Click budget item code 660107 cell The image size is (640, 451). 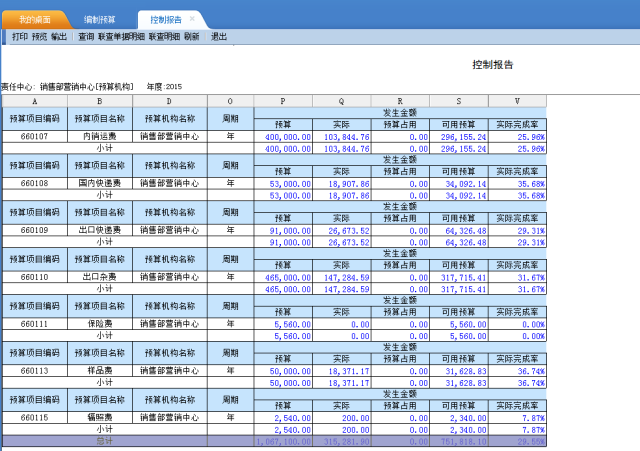(35, 136)
